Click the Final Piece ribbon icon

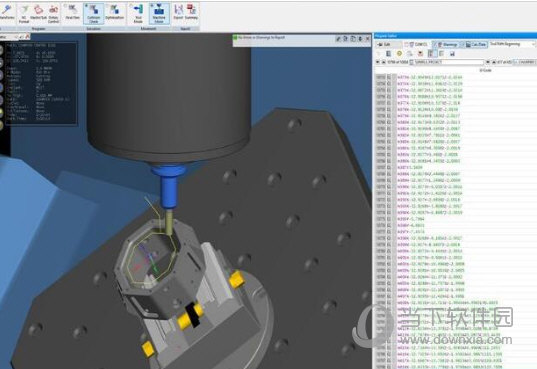coord(73,12)
